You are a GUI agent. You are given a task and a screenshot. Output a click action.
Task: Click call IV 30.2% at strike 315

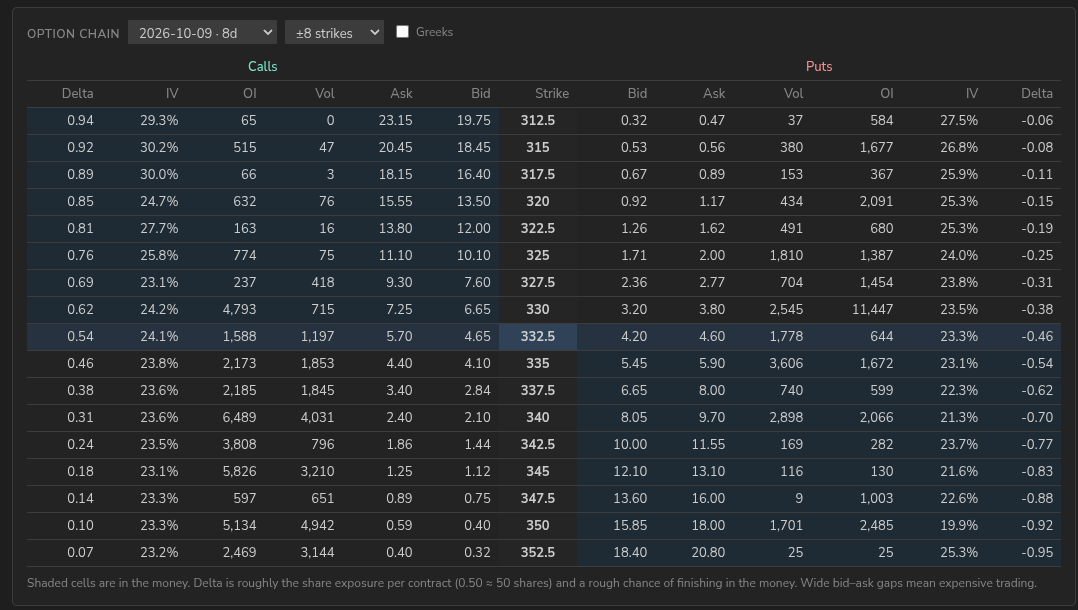pos(159,147)
